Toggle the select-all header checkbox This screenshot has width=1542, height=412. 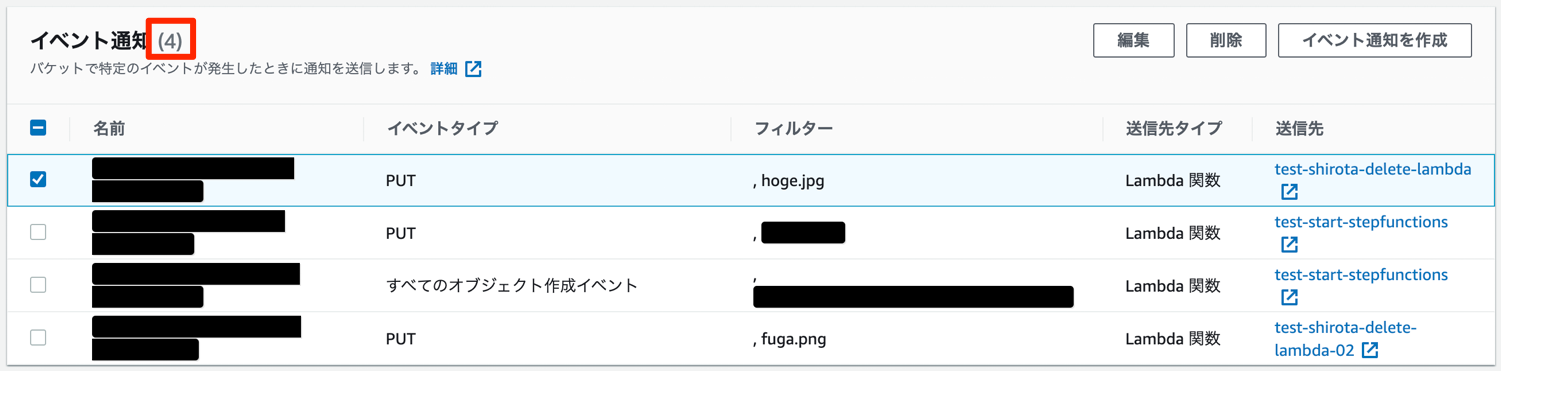pyautogui.click(x=38, y=128)
